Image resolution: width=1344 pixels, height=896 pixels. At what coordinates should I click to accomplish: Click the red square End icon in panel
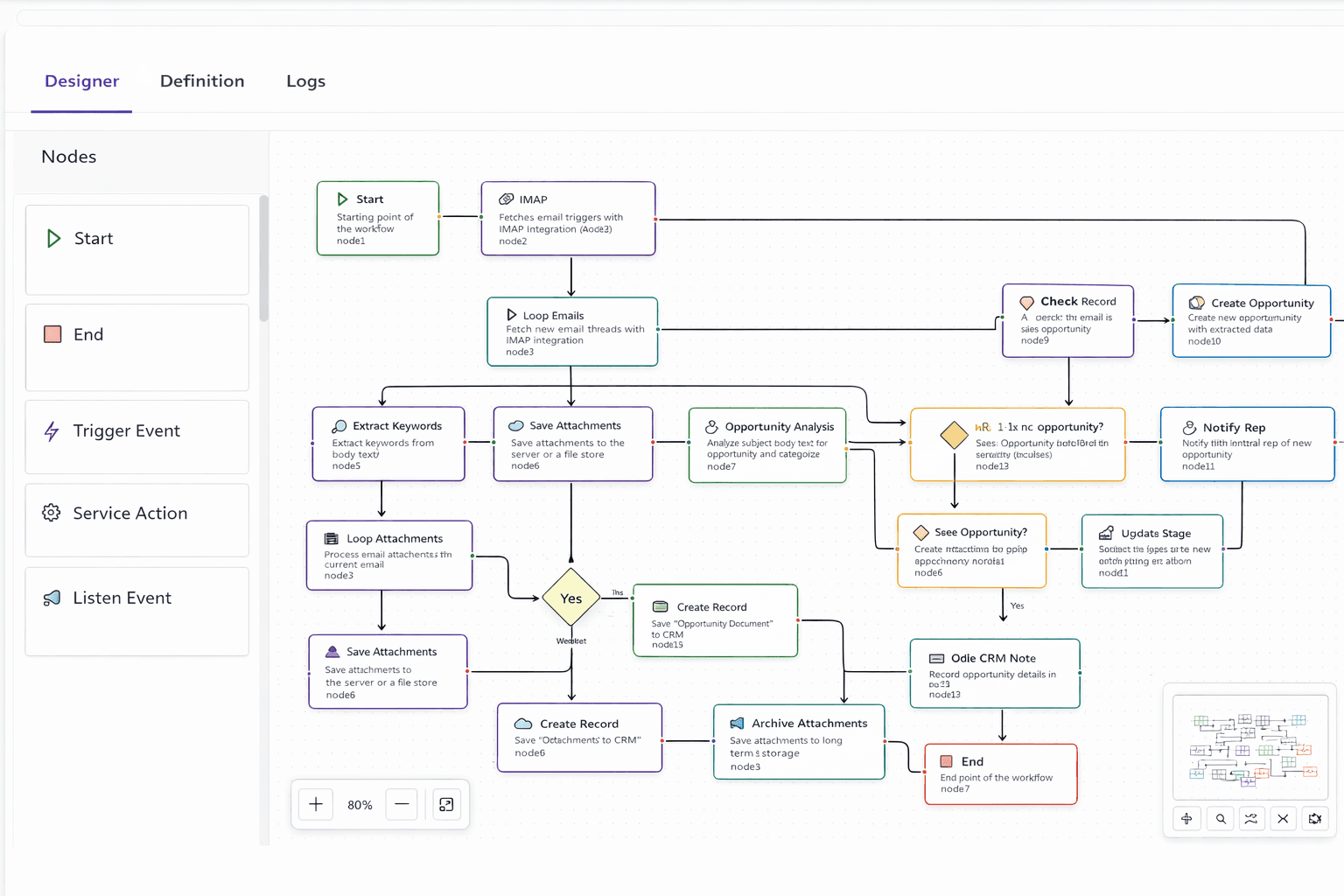pyautogui.click(x=52, y=334)
